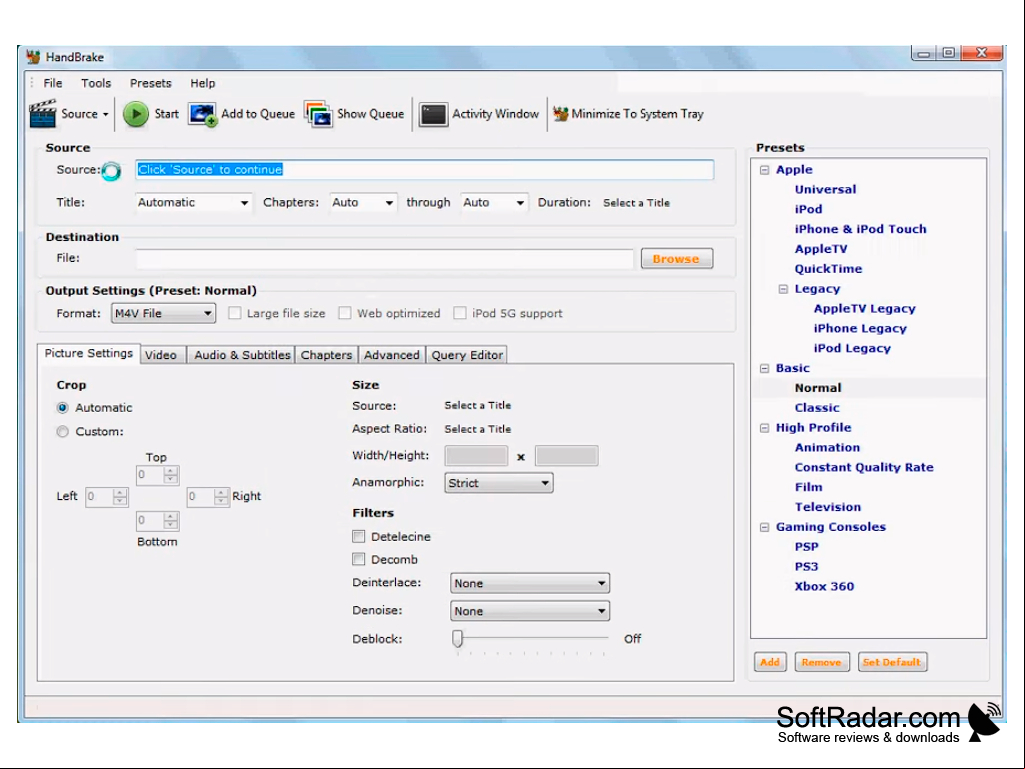The height and width of the screenshot is (769, 1025).
Task: Enable the Decomb filter checkbox
Action: [358, 559]
